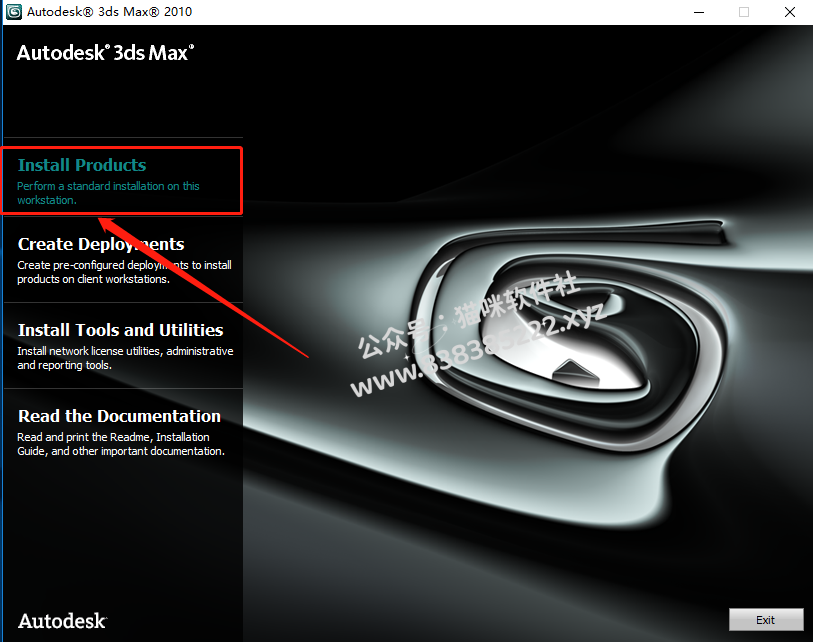This screenshot has width=813, height=642.
Task: Open Read the Documentation
Action: coord(119,416)
